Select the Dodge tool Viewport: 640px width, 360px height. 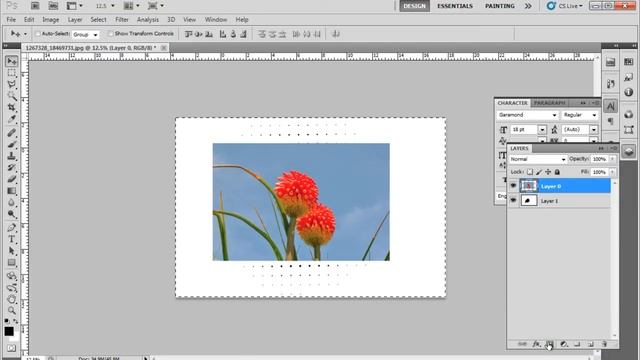tap(11, 213)
